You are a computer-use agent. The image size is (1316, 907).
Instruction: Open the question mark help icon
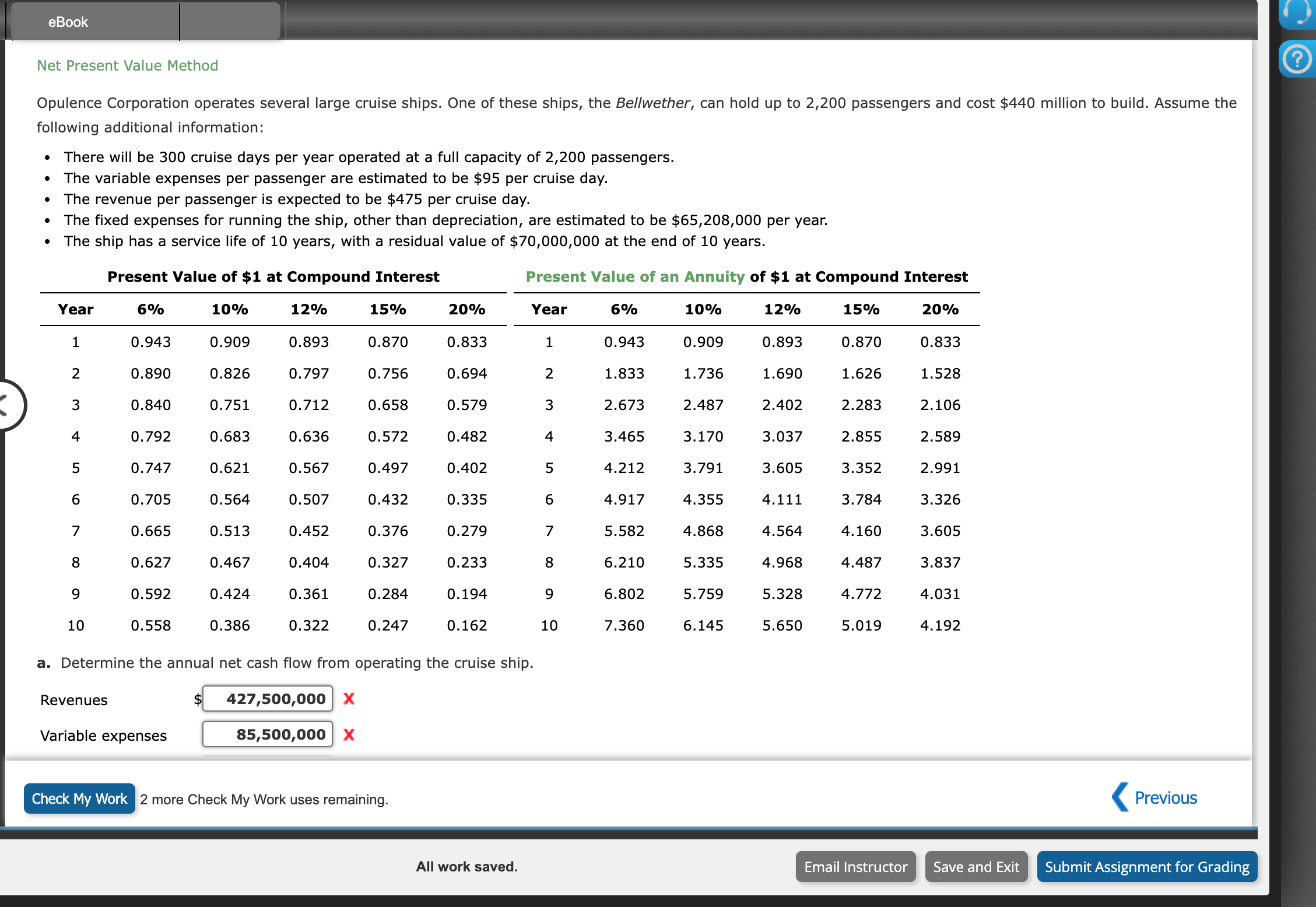[1297, 58]
